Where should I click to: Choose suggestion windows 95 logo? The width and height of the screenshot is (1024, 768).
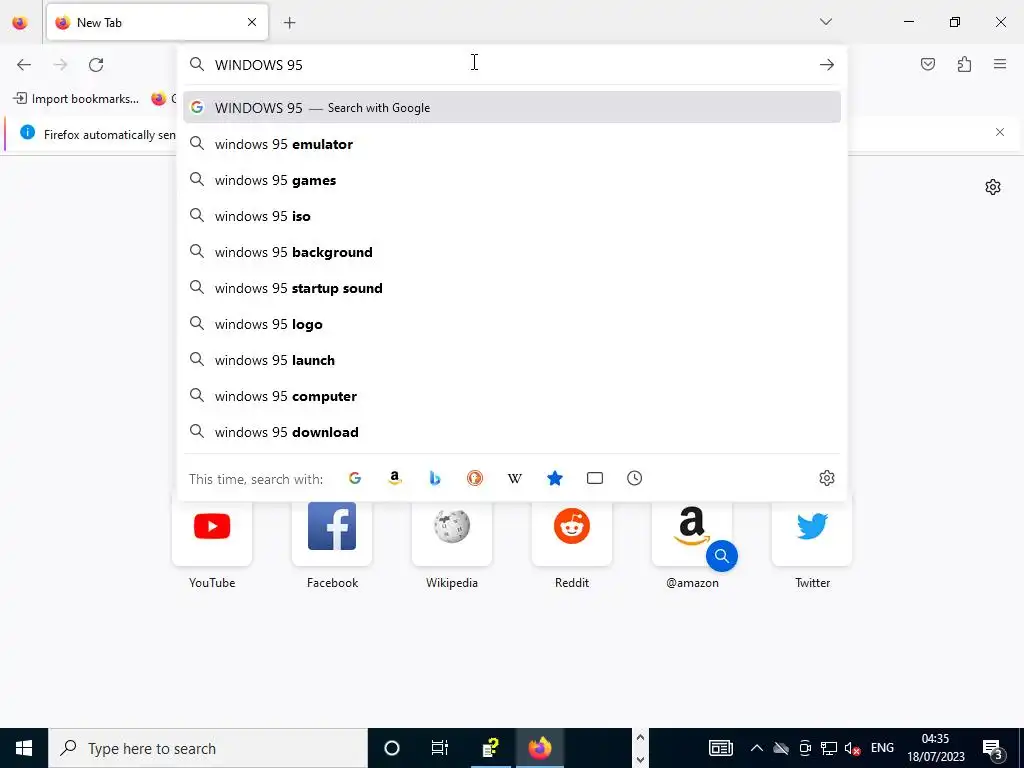pyautogui.click(x=512, y=324)
